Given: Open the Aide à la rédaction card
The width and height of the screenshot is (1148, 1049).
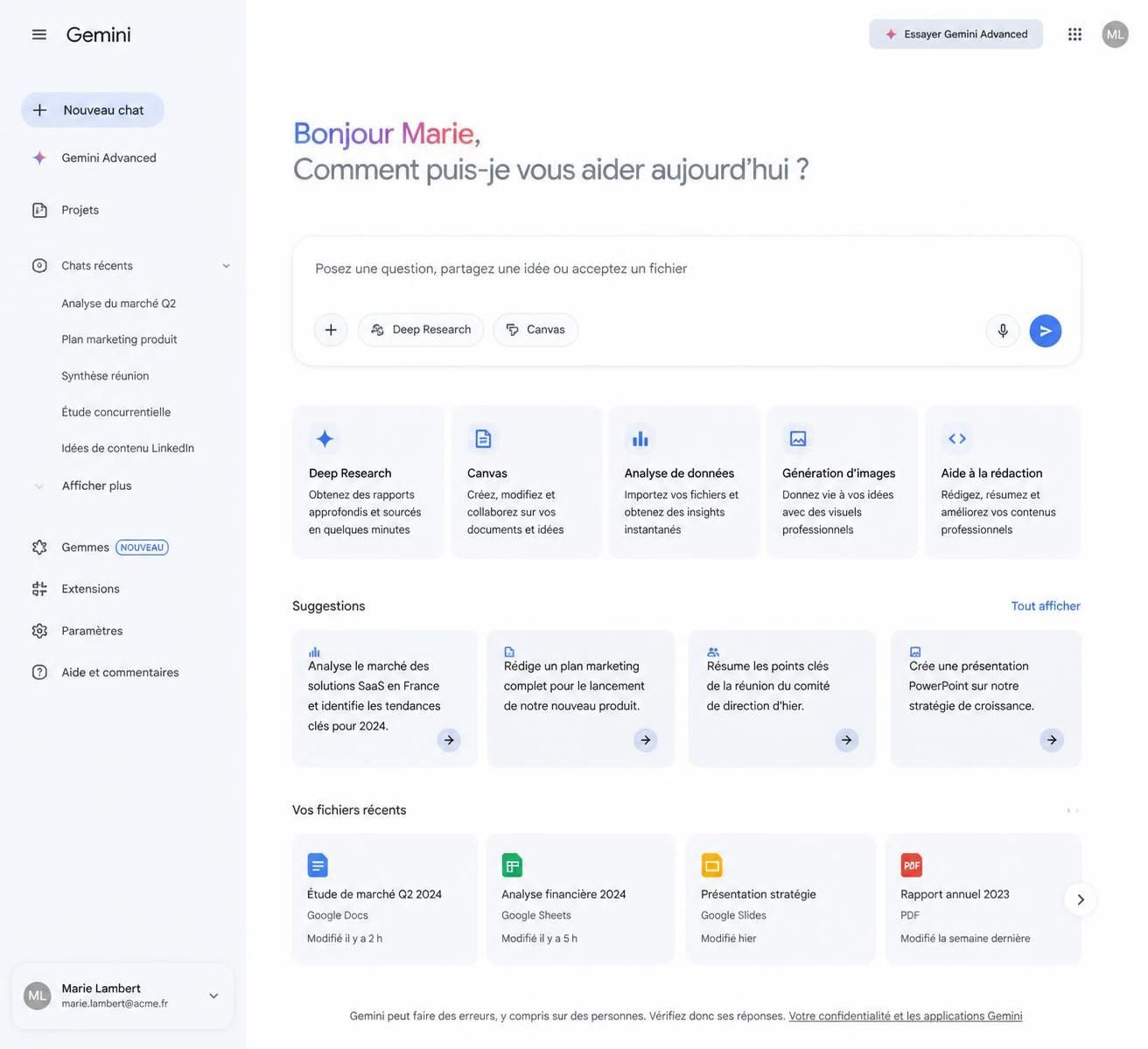Looking at the screenshot, I should (1003, 481).
